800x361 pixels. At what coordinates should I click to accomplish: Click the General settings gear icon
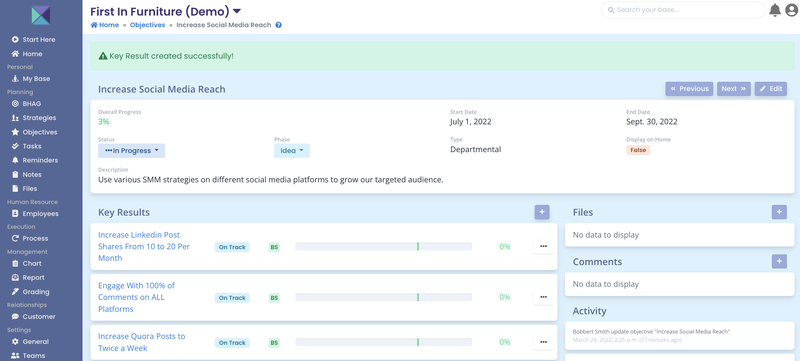[15, 341]
